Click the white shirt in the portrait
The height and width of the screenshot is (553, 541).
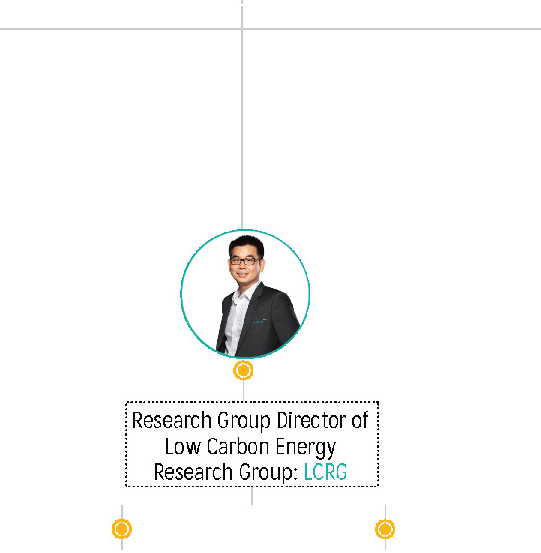point(237,317)
